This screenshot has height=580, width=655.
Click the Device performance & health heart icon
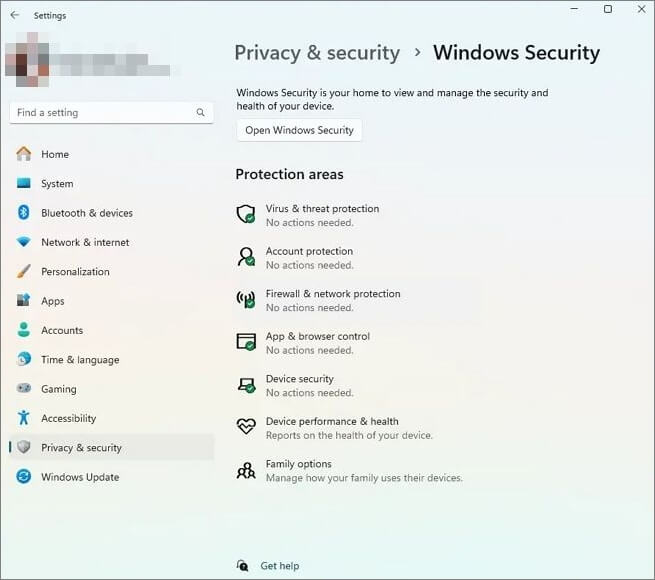click(x=245, y=427)
